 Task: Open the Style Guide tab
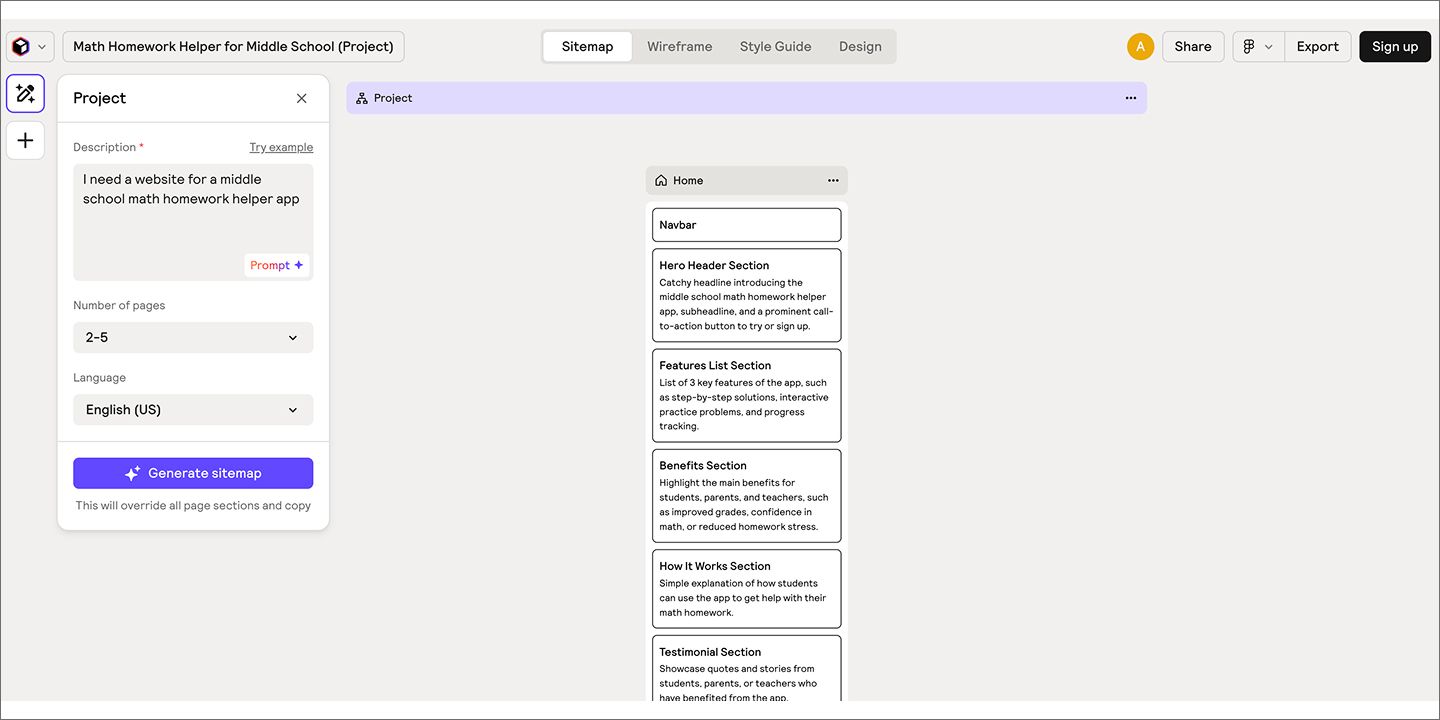pos(775,46)
